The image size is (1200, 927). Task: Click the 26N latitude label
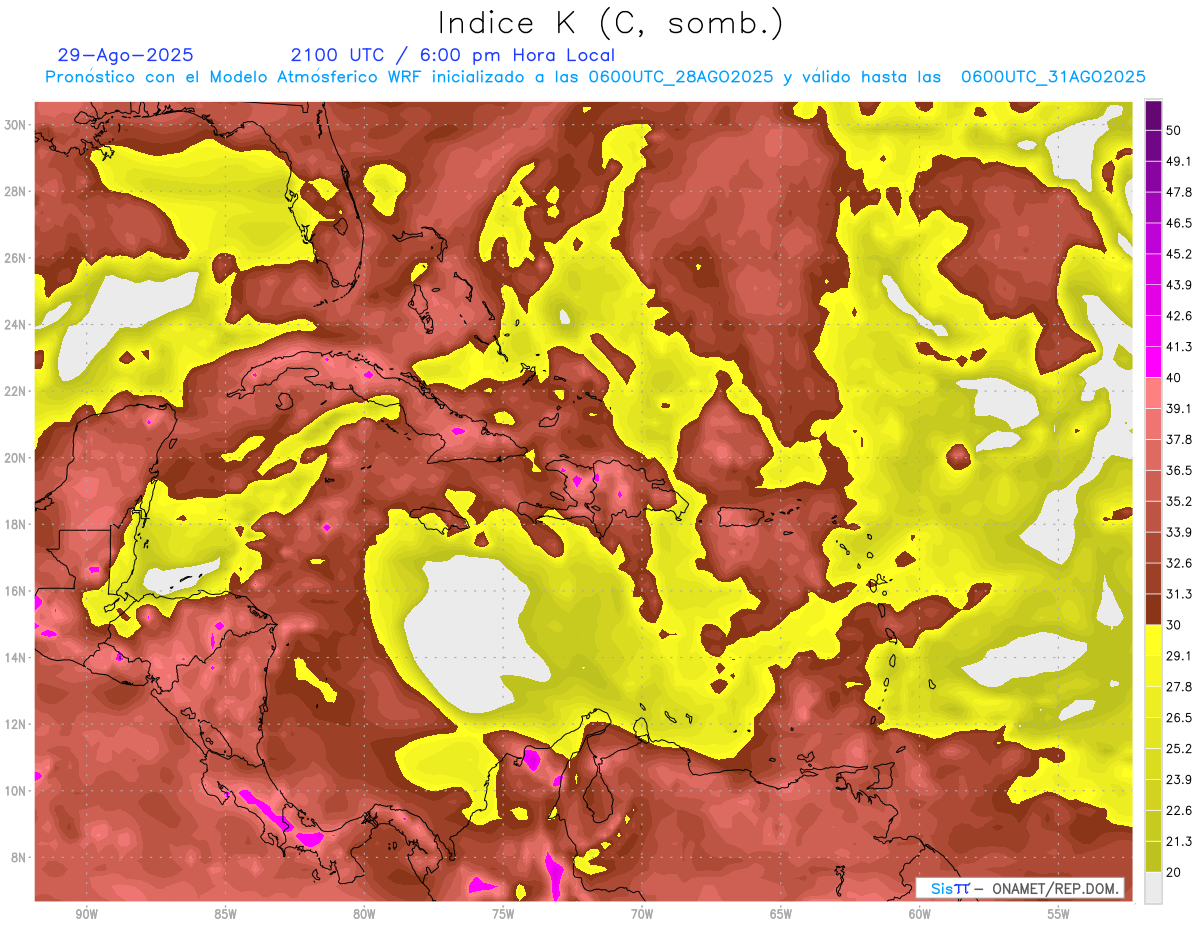(16, 258)
